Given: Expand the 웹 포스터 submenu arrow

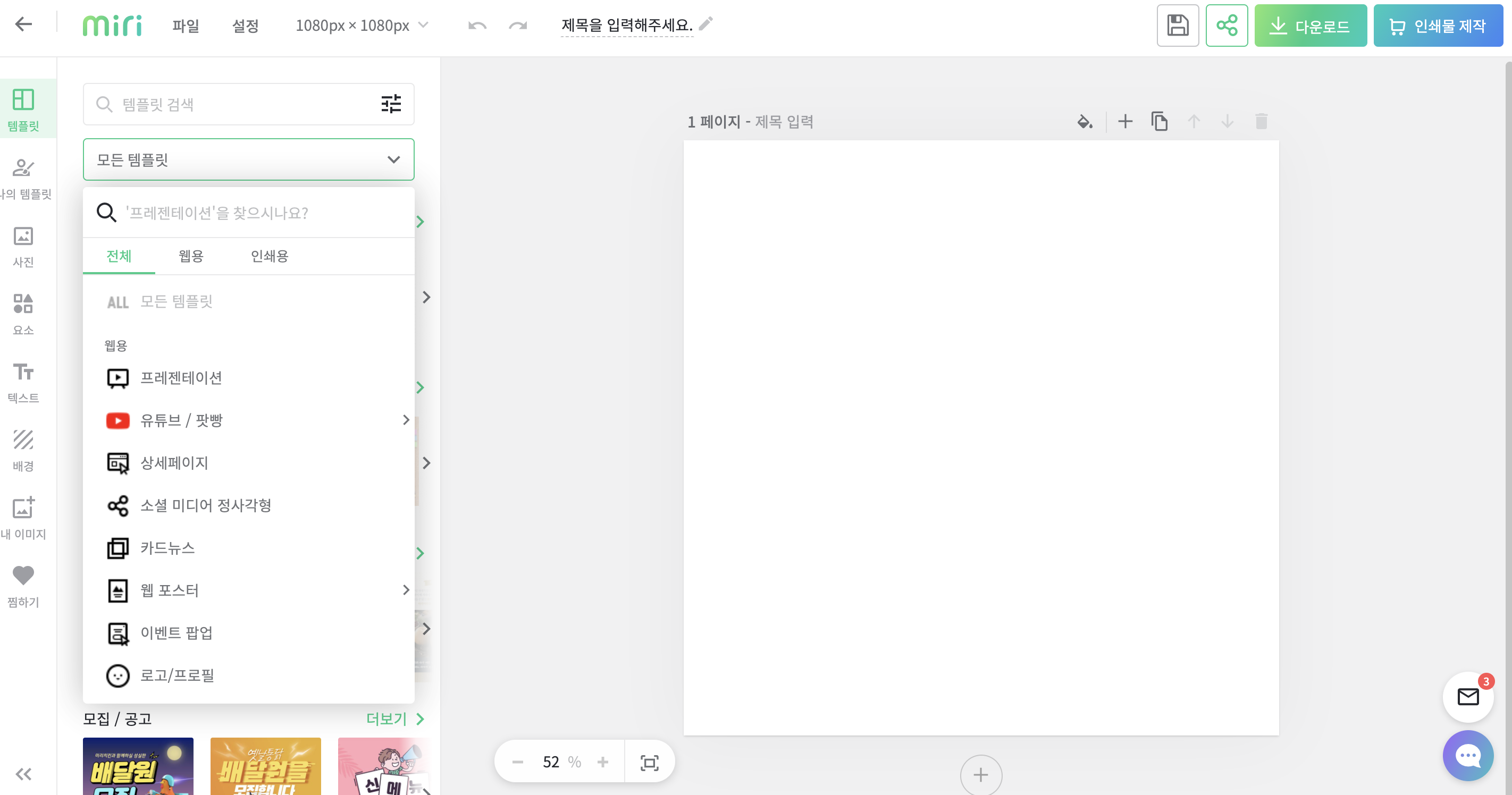Looking at the screenshot, I should click(406, 590).
